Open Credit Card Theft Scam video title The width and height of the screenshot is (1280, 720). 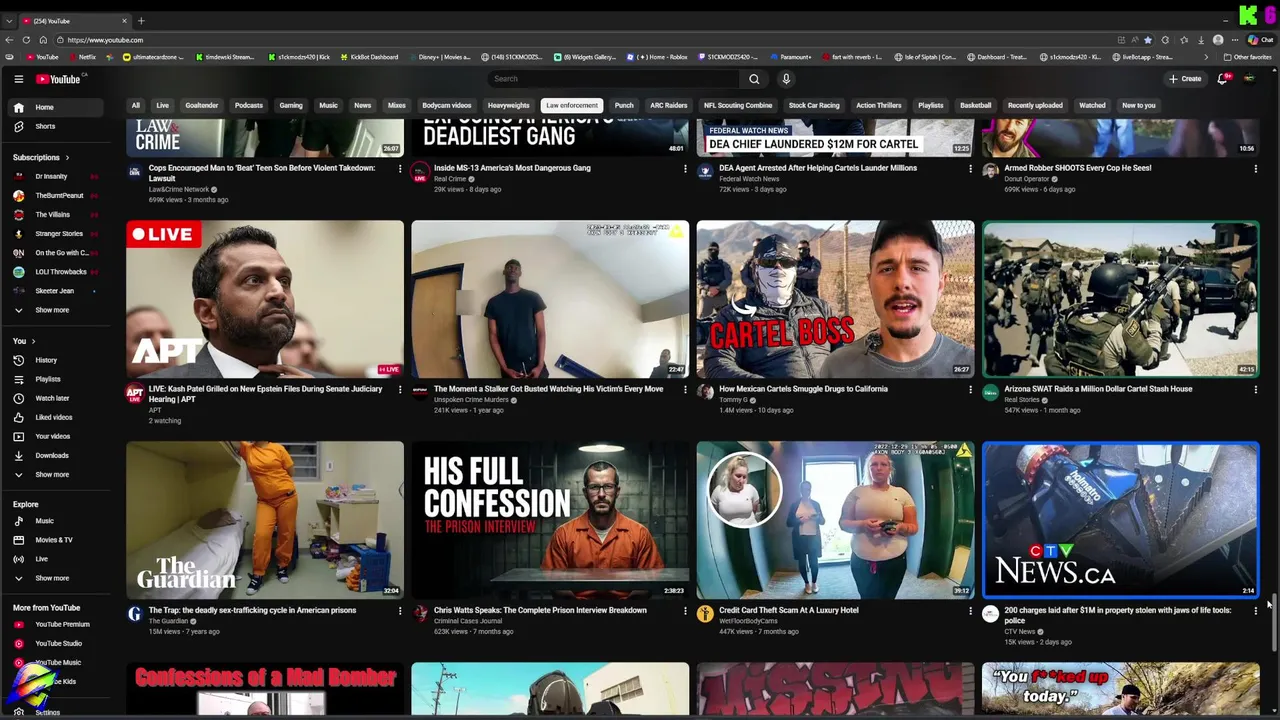(788, 610)
